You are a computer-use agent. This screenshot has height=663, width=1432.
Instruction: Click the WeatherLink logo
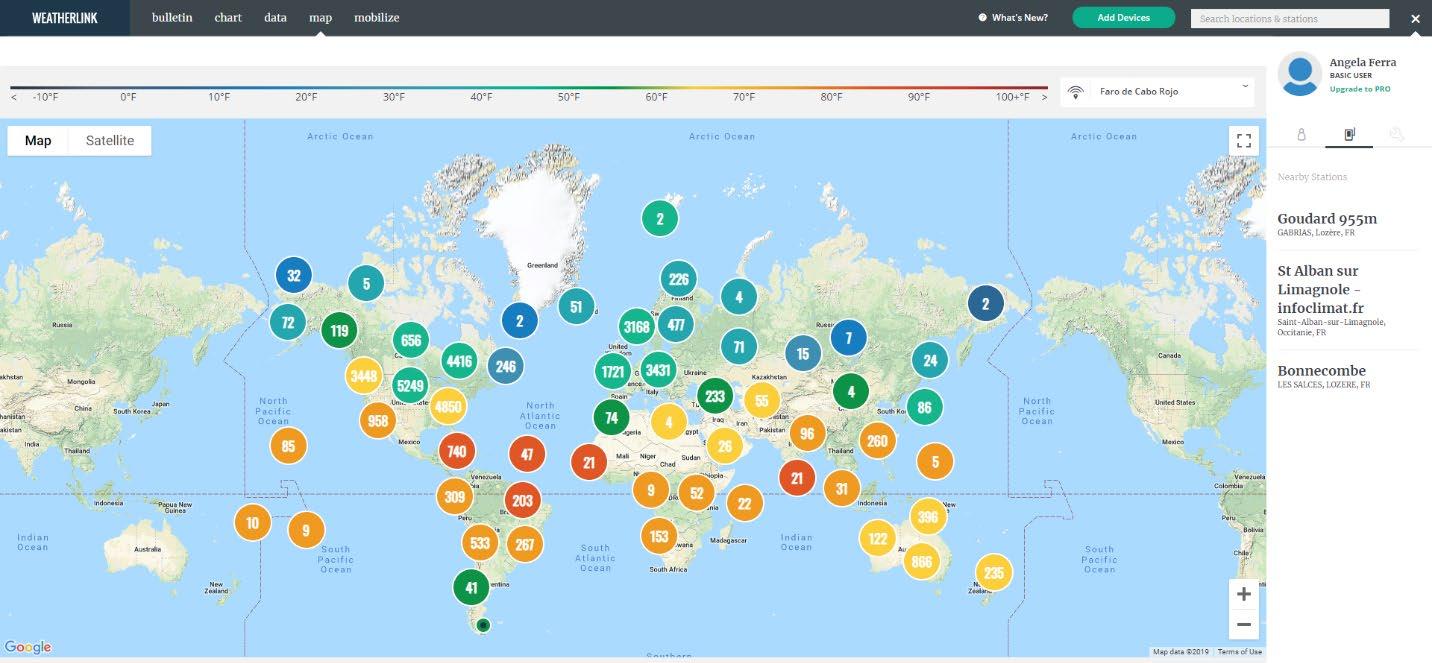(65, 18)
